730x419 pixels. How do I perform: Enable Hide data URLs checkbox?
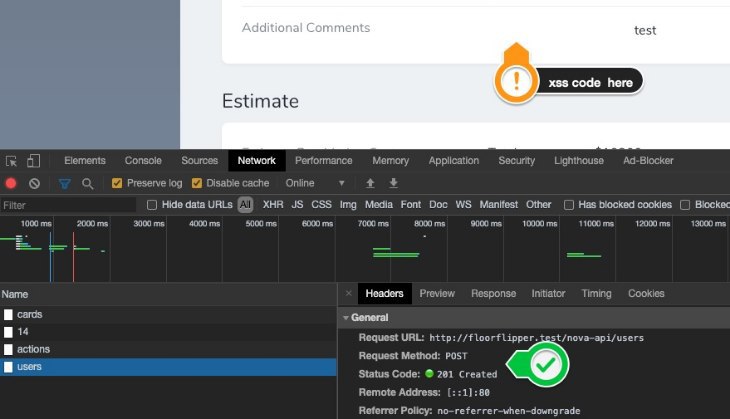click(x=152, y=205)
